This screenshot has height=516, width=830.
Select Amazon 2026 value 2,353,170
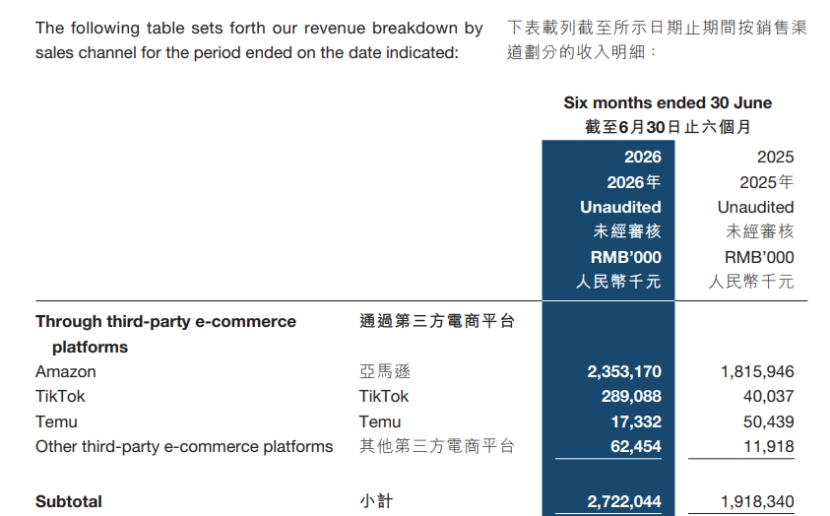(624, 372)
